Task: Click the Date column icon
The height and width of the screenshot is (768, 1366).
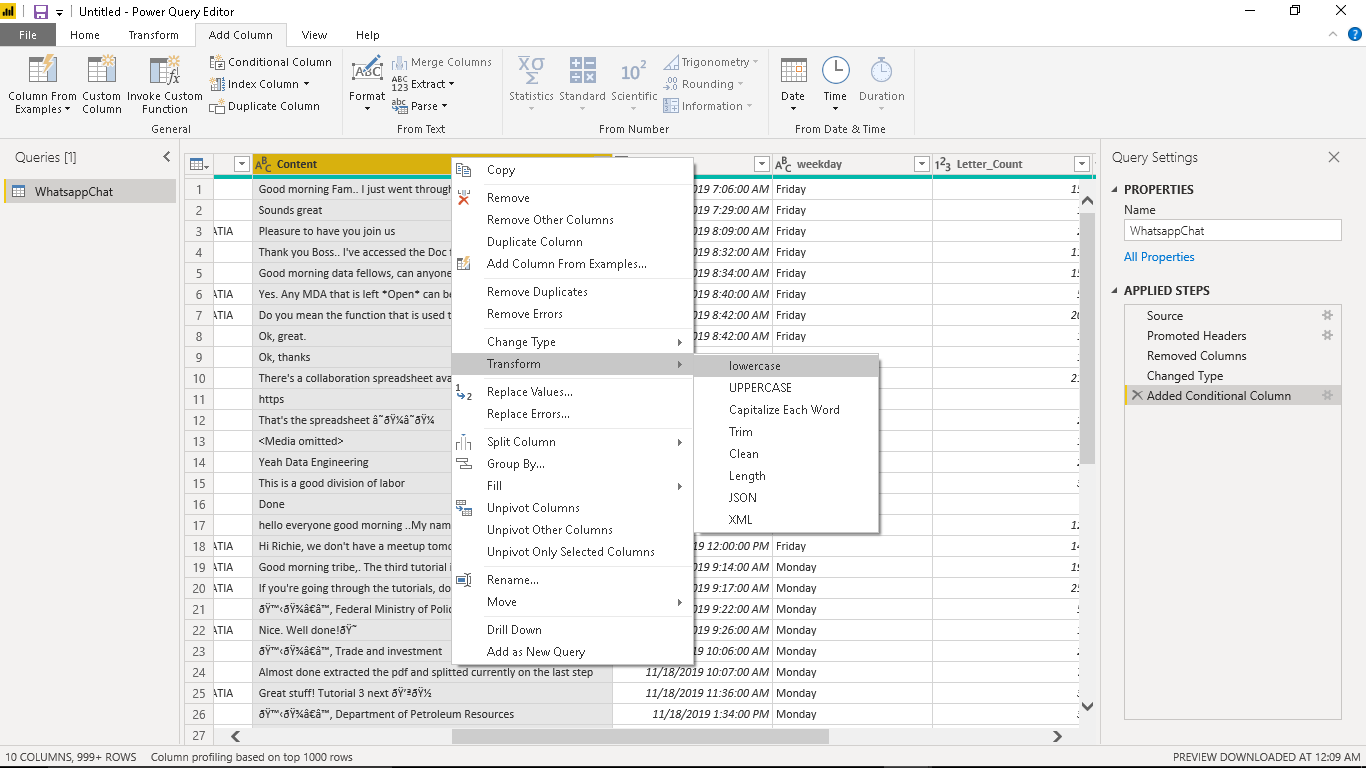Action: [x=793, y=71]
